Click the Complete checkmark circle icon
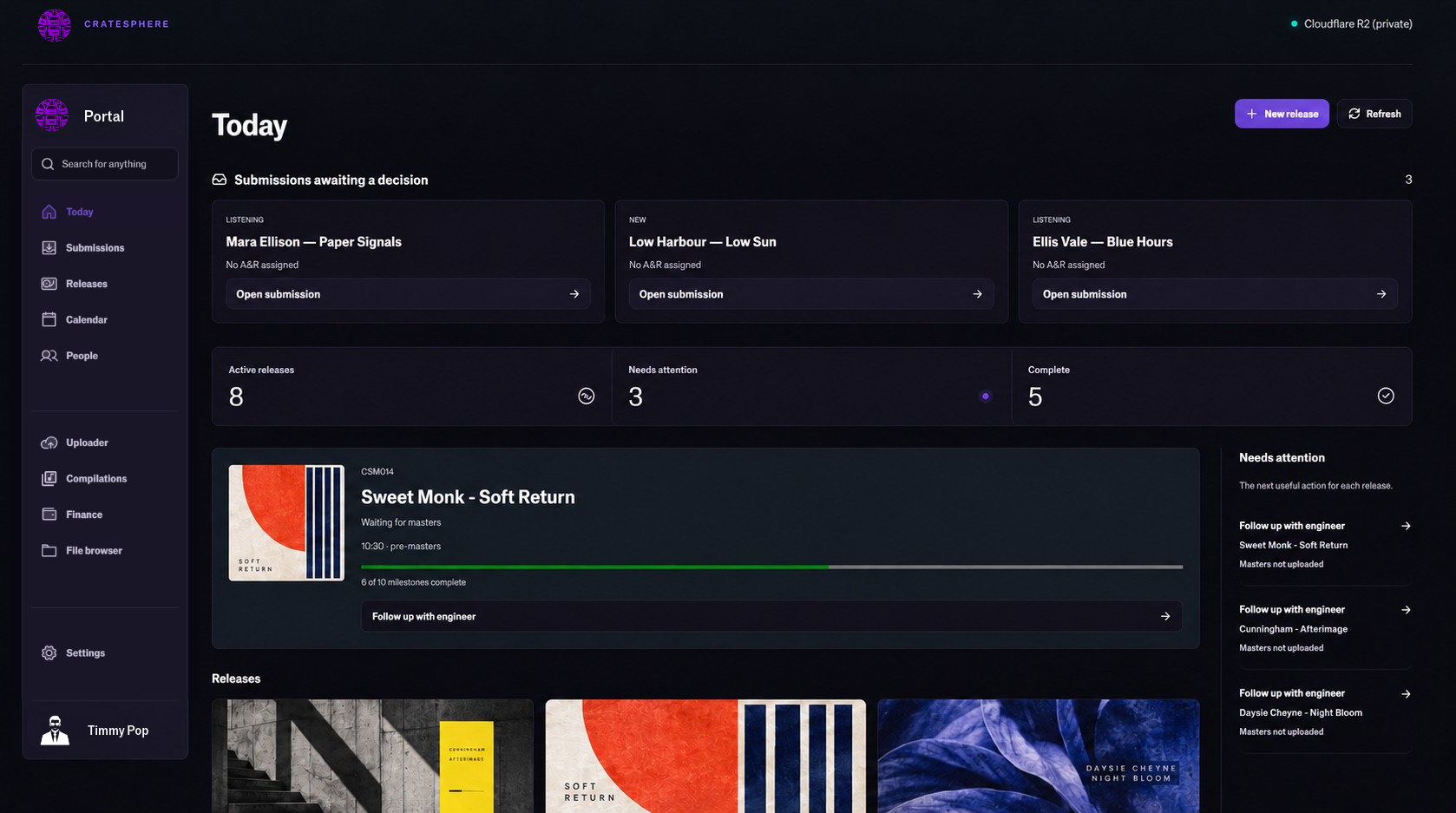The width and height of the screenshot is (1456, 813). click(1386, 396)
